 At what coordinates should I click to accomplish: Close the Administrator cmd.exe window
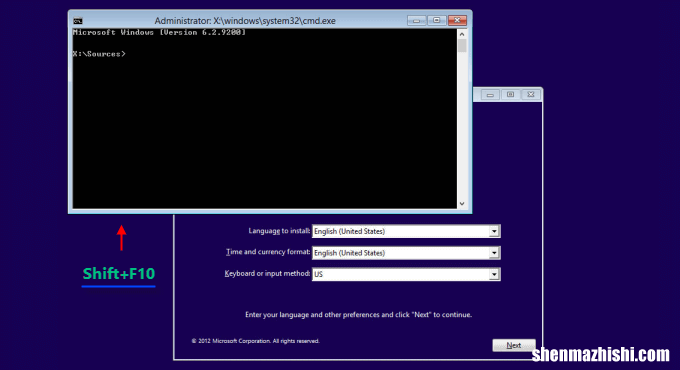tap(457, 20)
